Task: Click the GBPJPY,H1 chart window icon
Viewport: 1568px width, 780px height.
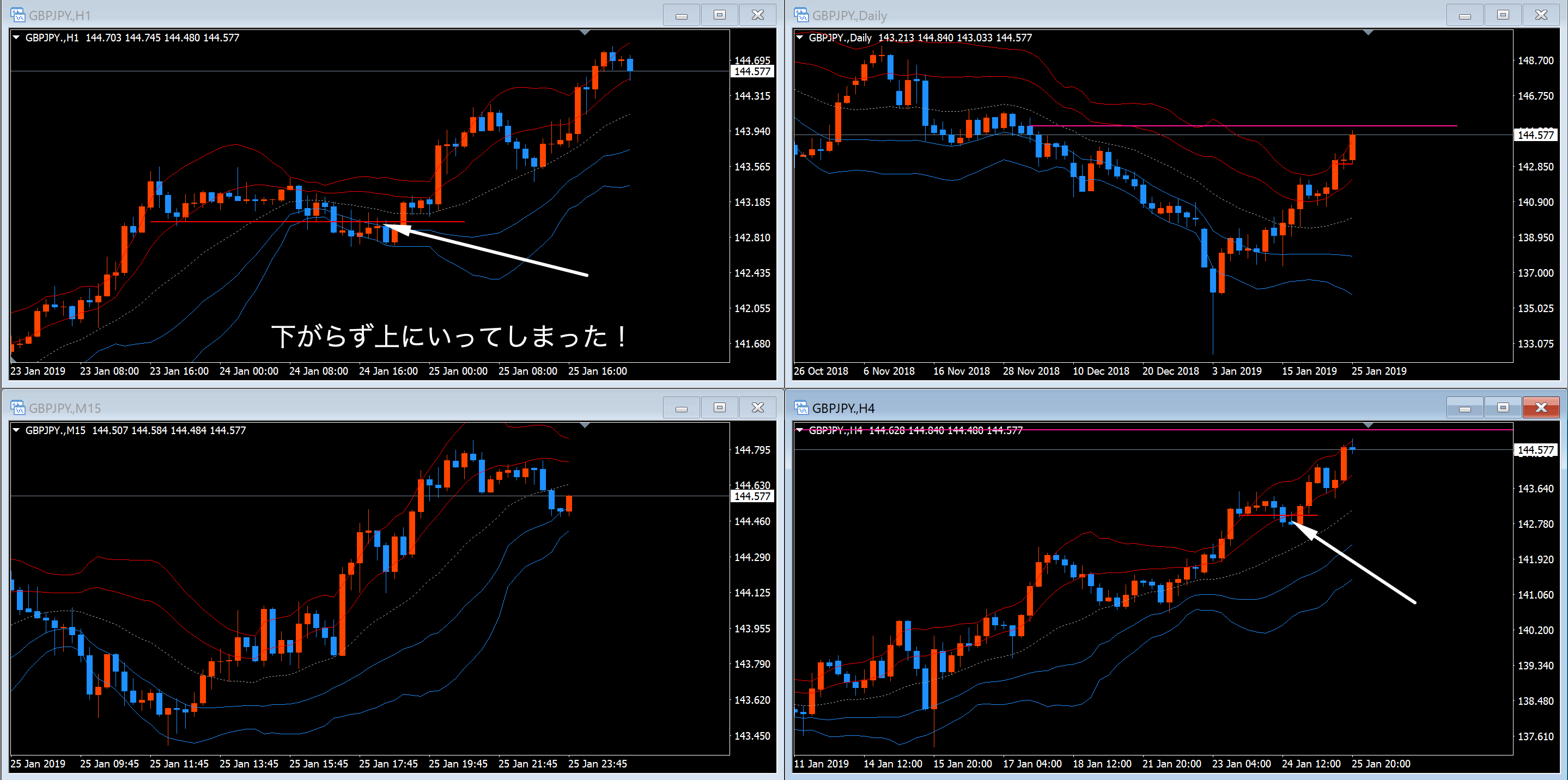Action: coord(17,15)
